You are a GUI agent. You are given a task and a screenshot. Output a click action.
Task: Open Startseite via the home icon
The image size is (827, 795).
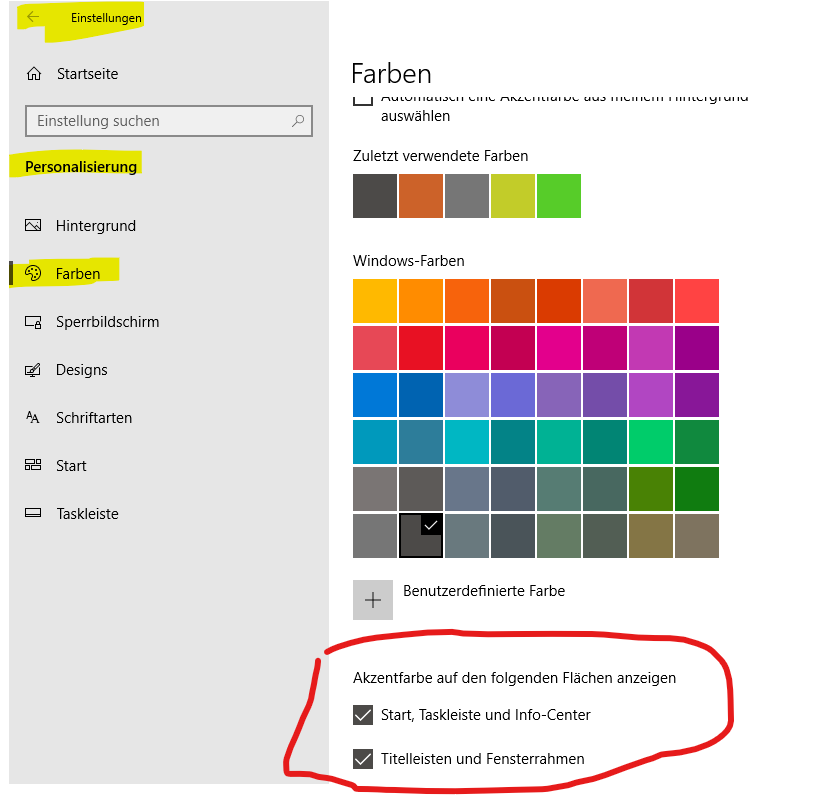point(34,74)
